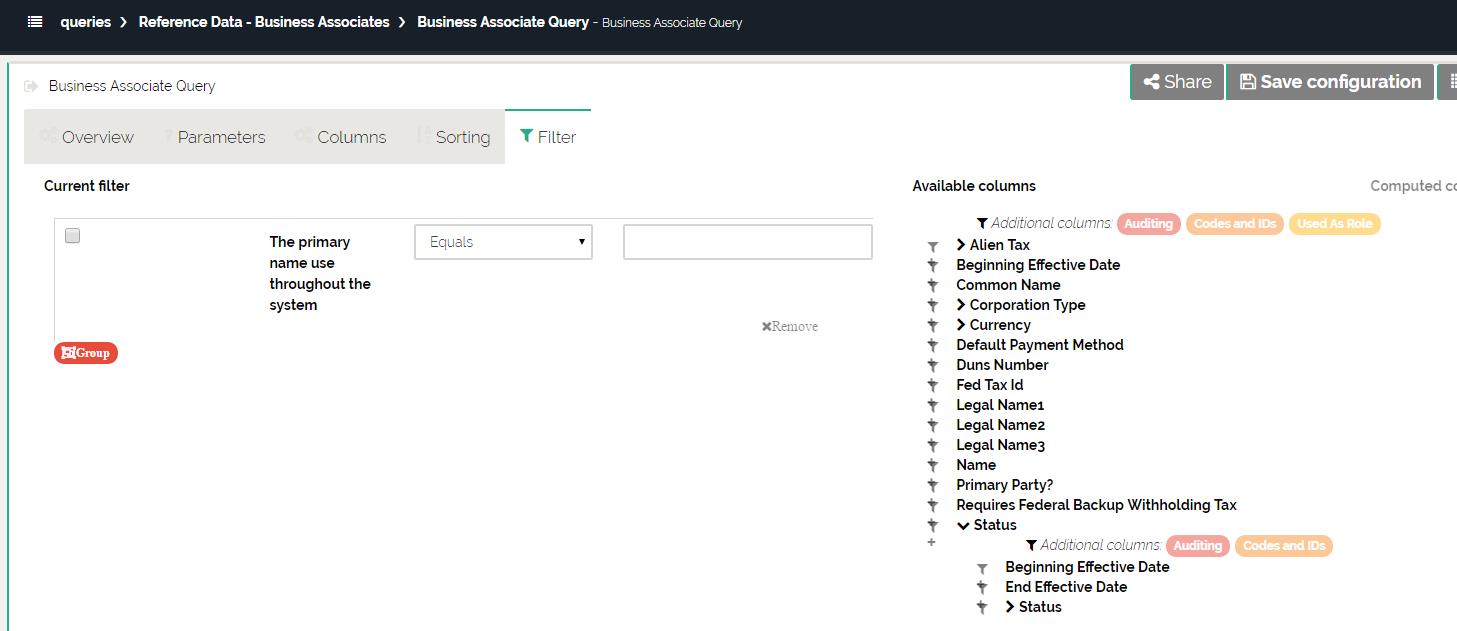Click the hamburger menu icon in header
The height and width of the screenshot is (631, 1457).
(x=35, y=21)
